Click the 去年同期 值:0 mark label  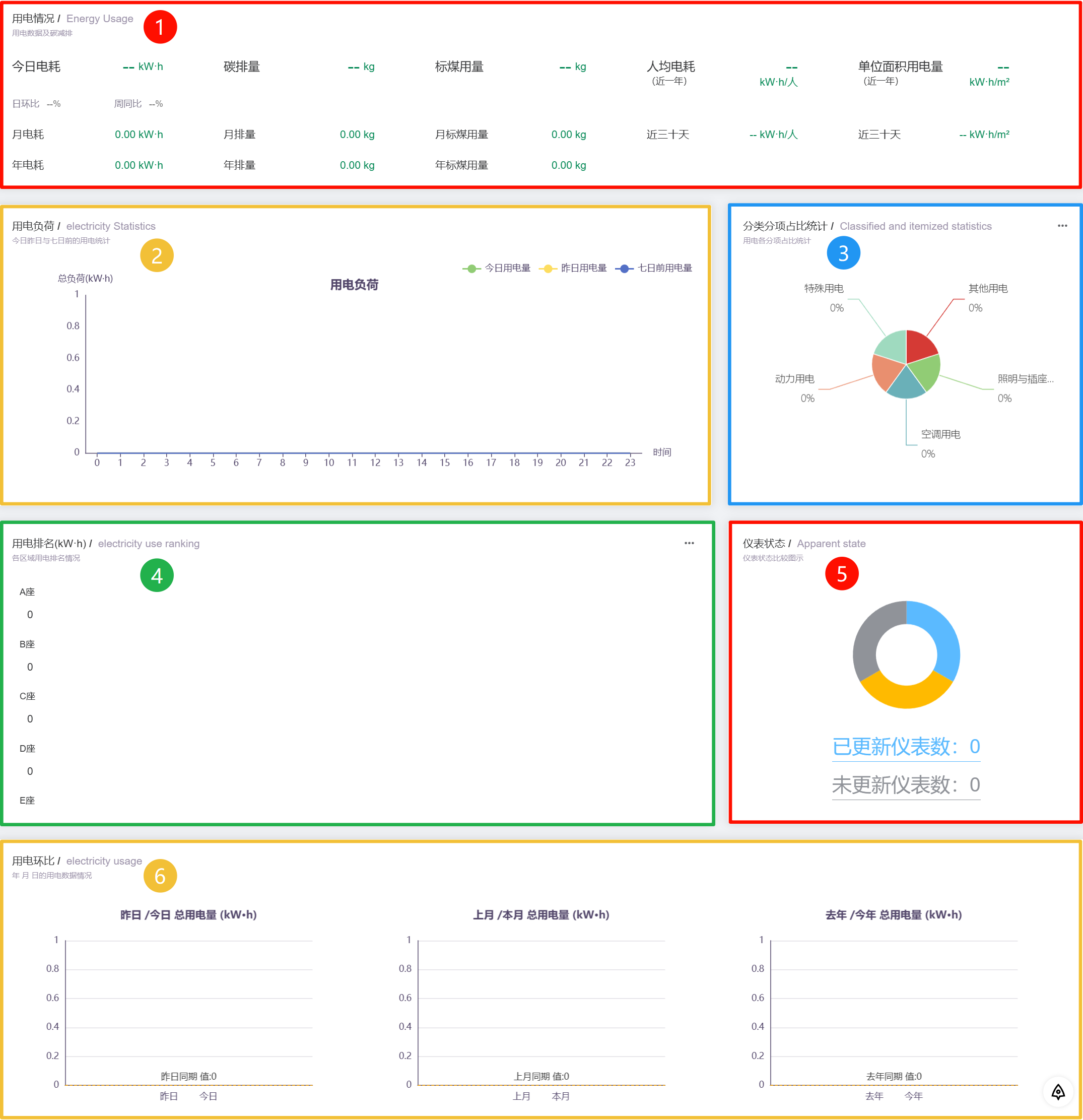point(894,1077)
